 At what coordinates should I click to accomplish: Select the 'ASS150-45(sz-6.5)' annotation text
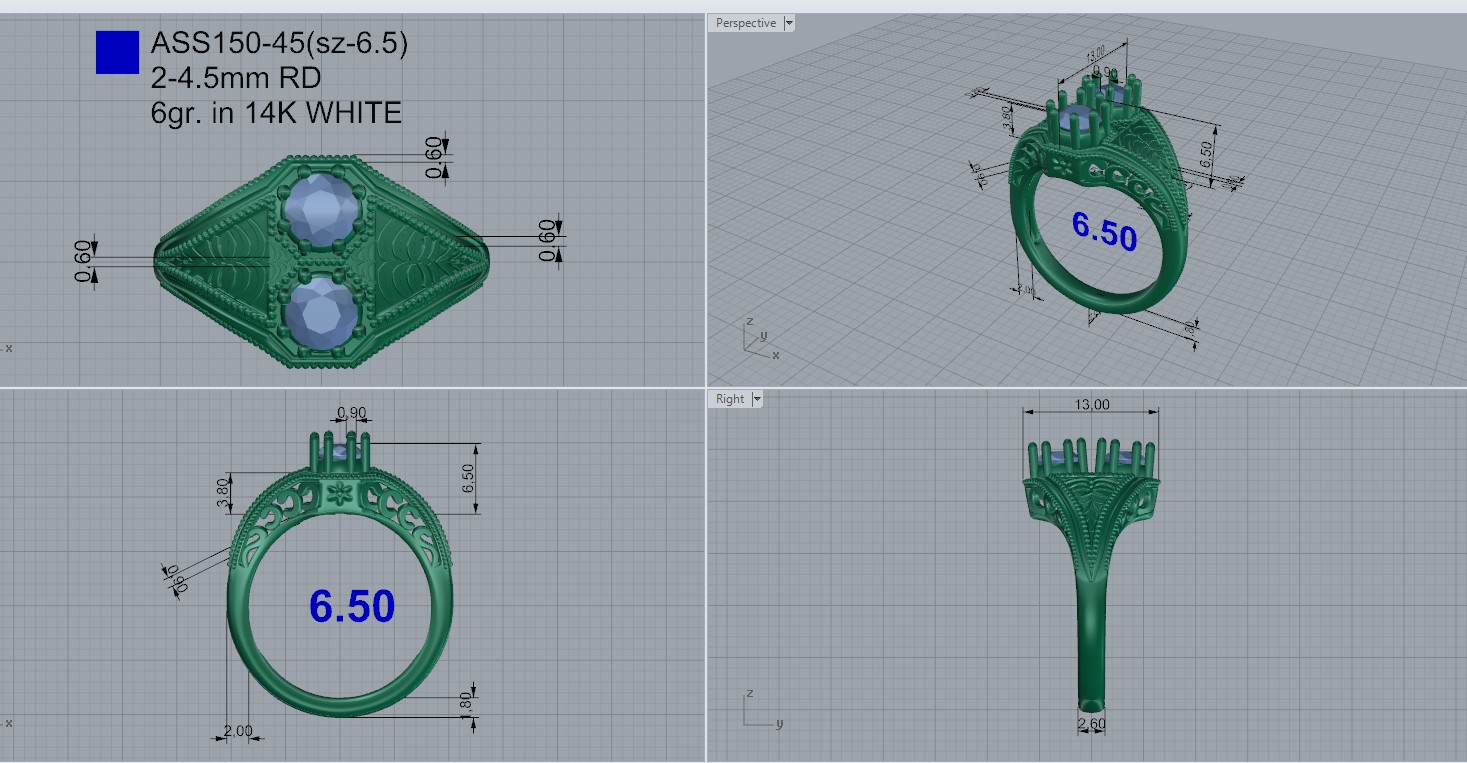tap(279, 44)
